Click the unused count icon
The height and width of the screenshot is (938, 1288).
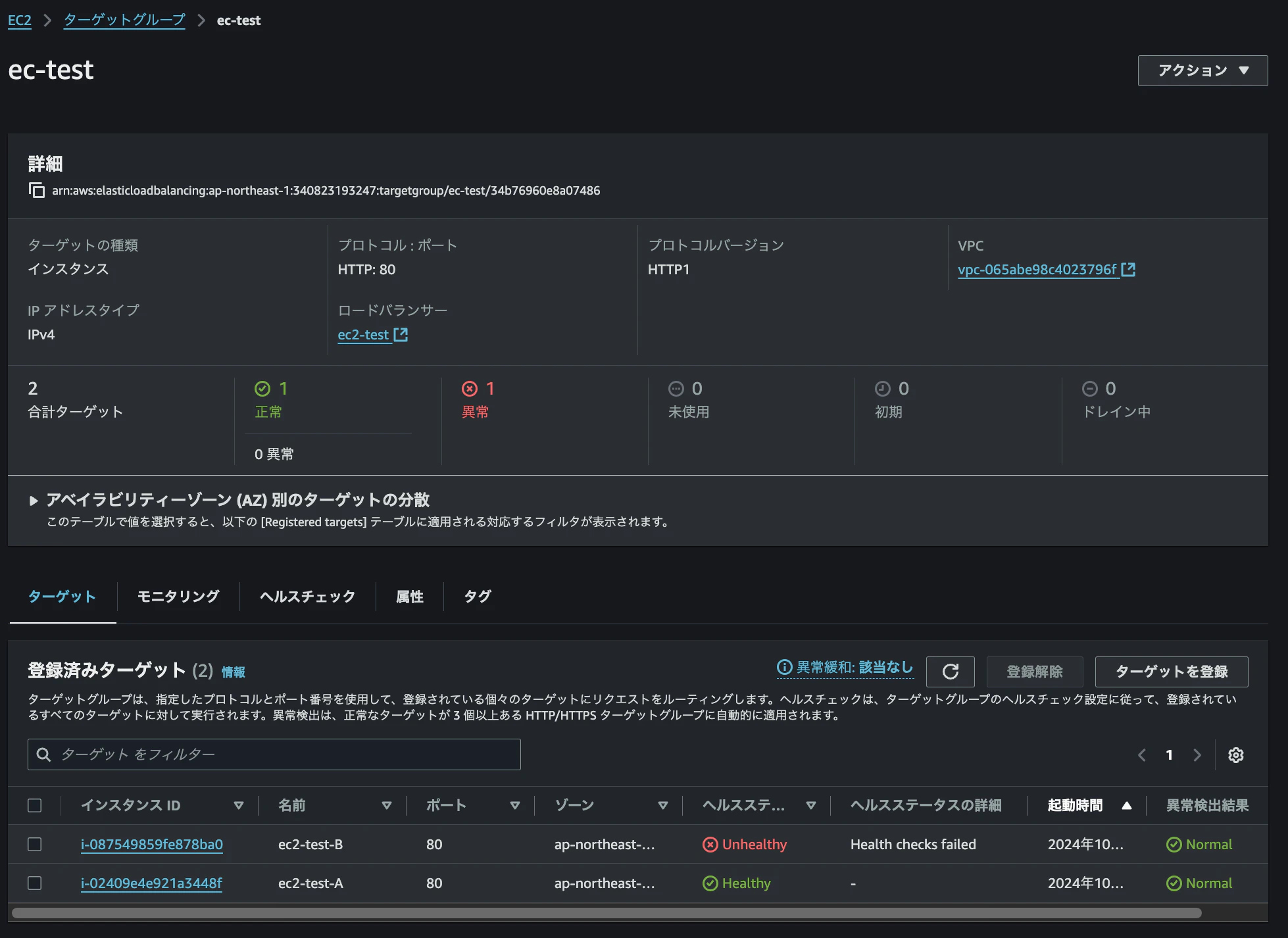click(x=676, y=389)
